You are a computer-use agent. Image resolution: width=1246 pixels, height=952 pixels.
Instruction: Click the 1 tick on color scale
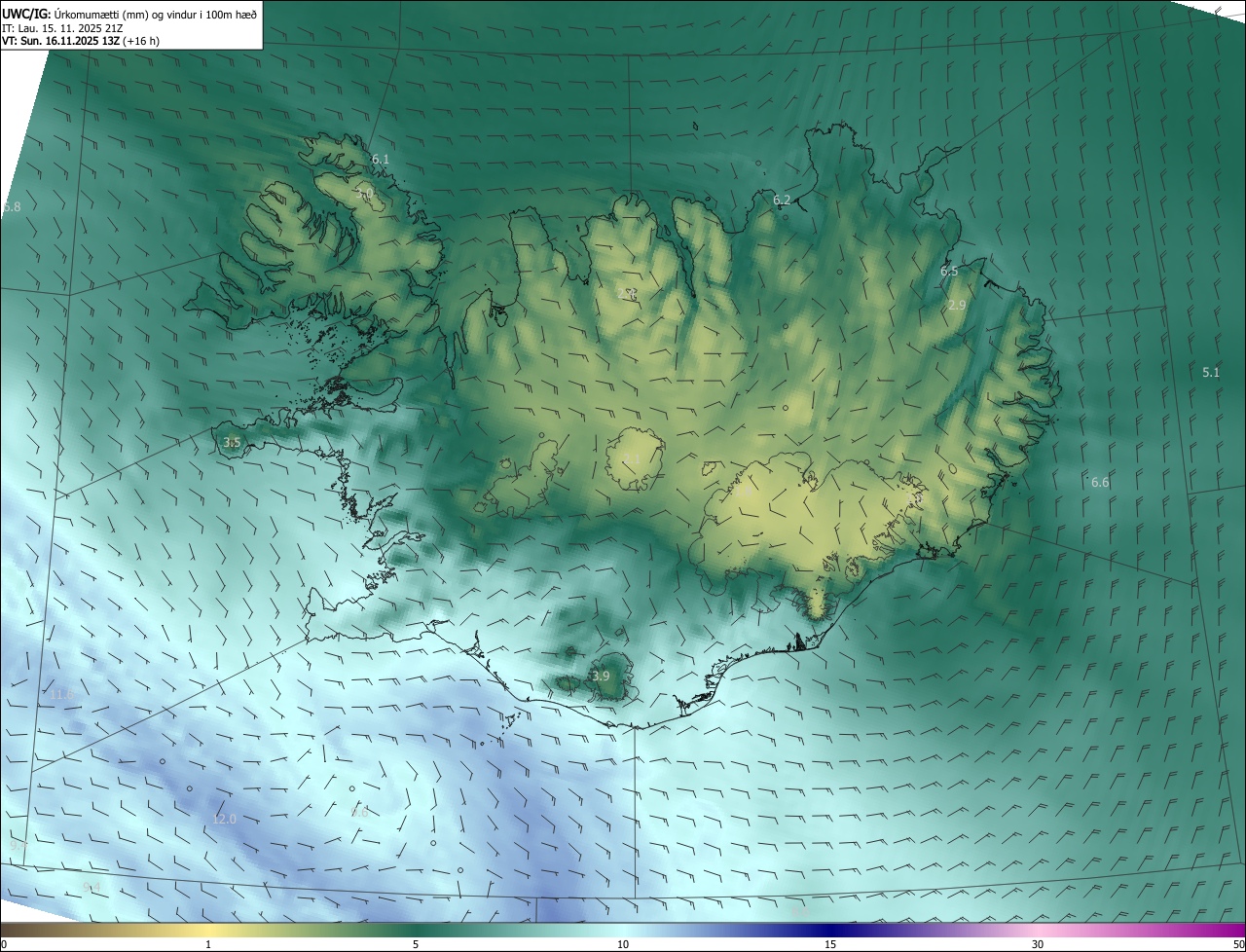pyautogui.click(x=208, y=944)
